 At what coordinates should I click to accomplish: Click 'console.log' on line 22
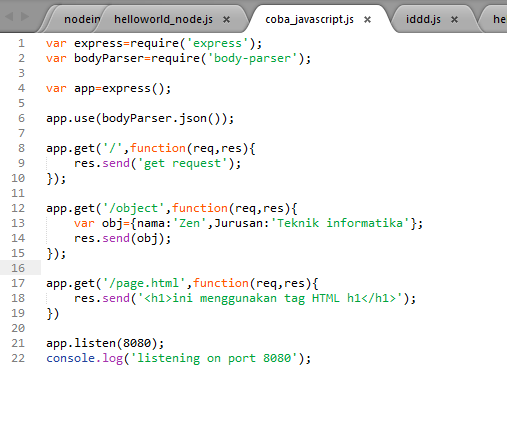click(x=85, y=358)
